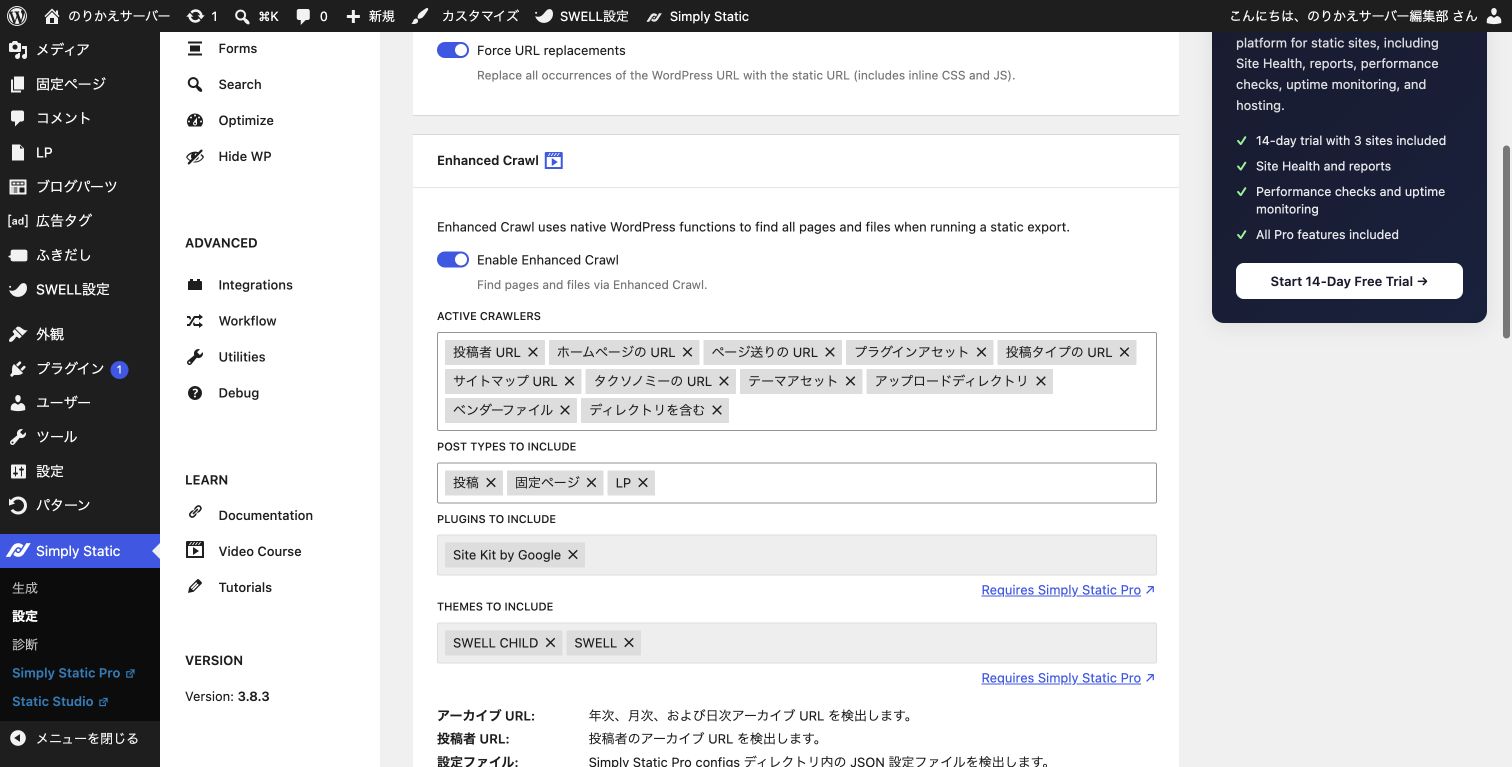
Task: Select 生成 submenu under Simply Static
Action: (x=25, y=588)
